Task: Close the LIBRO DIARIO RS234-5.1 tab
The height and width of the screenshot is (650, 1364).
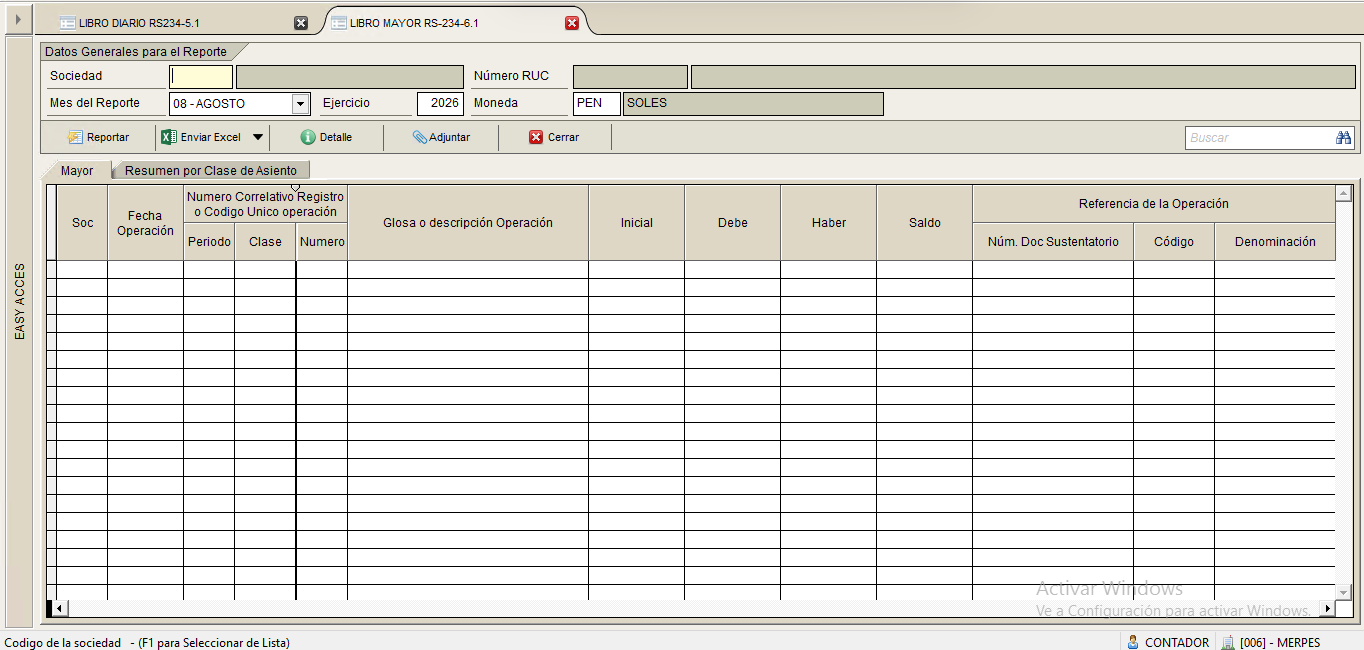Action: coord(301,23)
